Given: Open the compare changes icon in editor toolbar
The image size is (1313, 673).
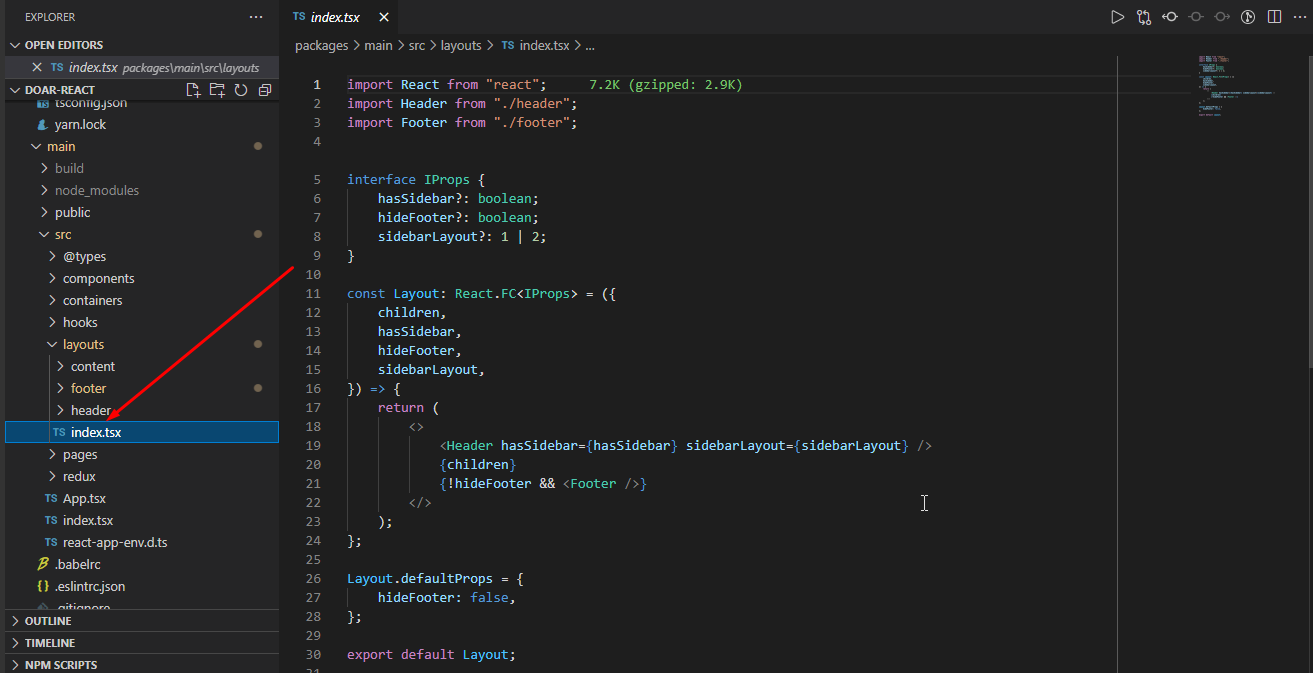Looking at the screenshot, I should point(1144,17).
